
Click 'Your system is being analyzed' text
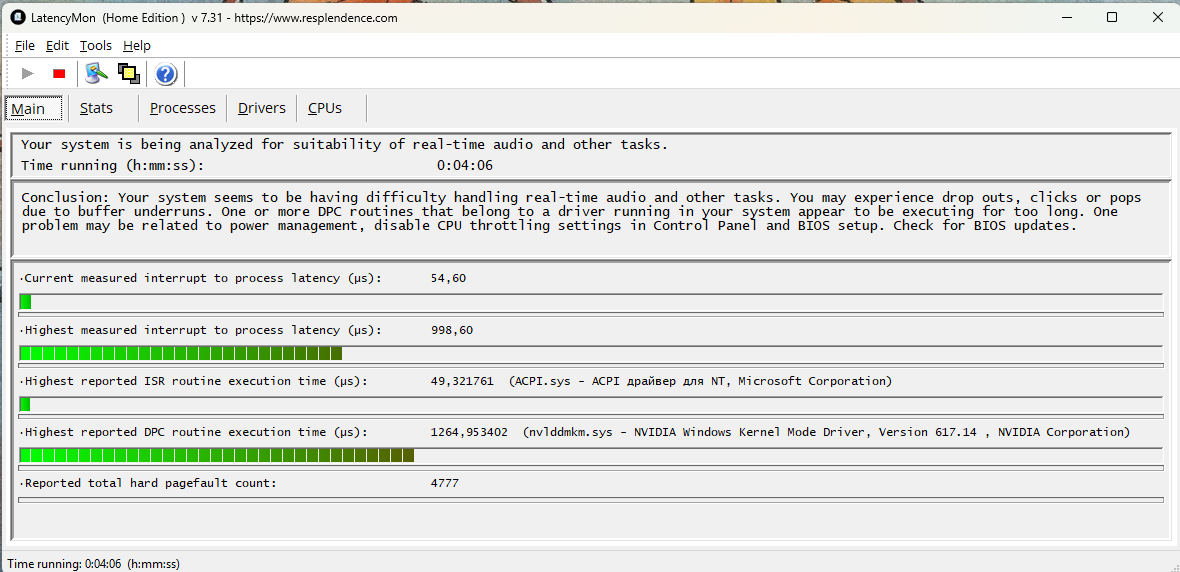pos(344,145)
